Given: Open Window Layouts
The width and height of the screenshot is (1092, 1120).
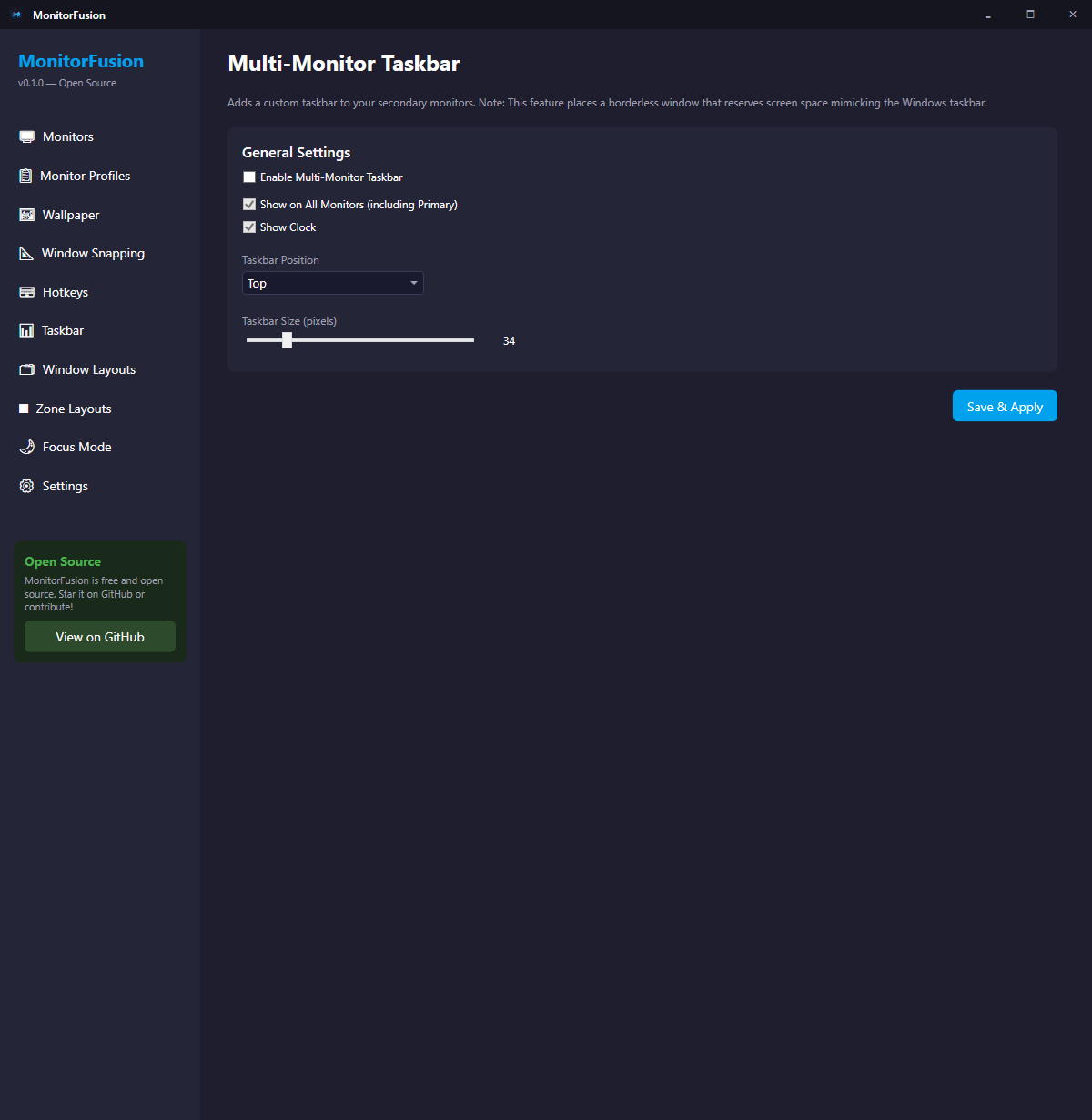Looking at the screenshot, I should point(88,369).
